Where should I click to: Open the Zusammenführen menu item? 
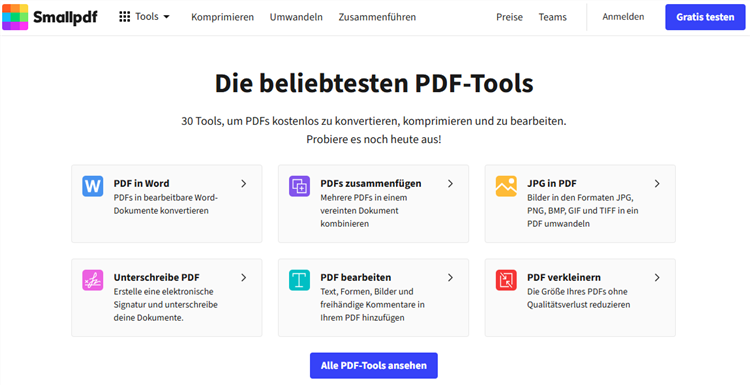[377, 17]
